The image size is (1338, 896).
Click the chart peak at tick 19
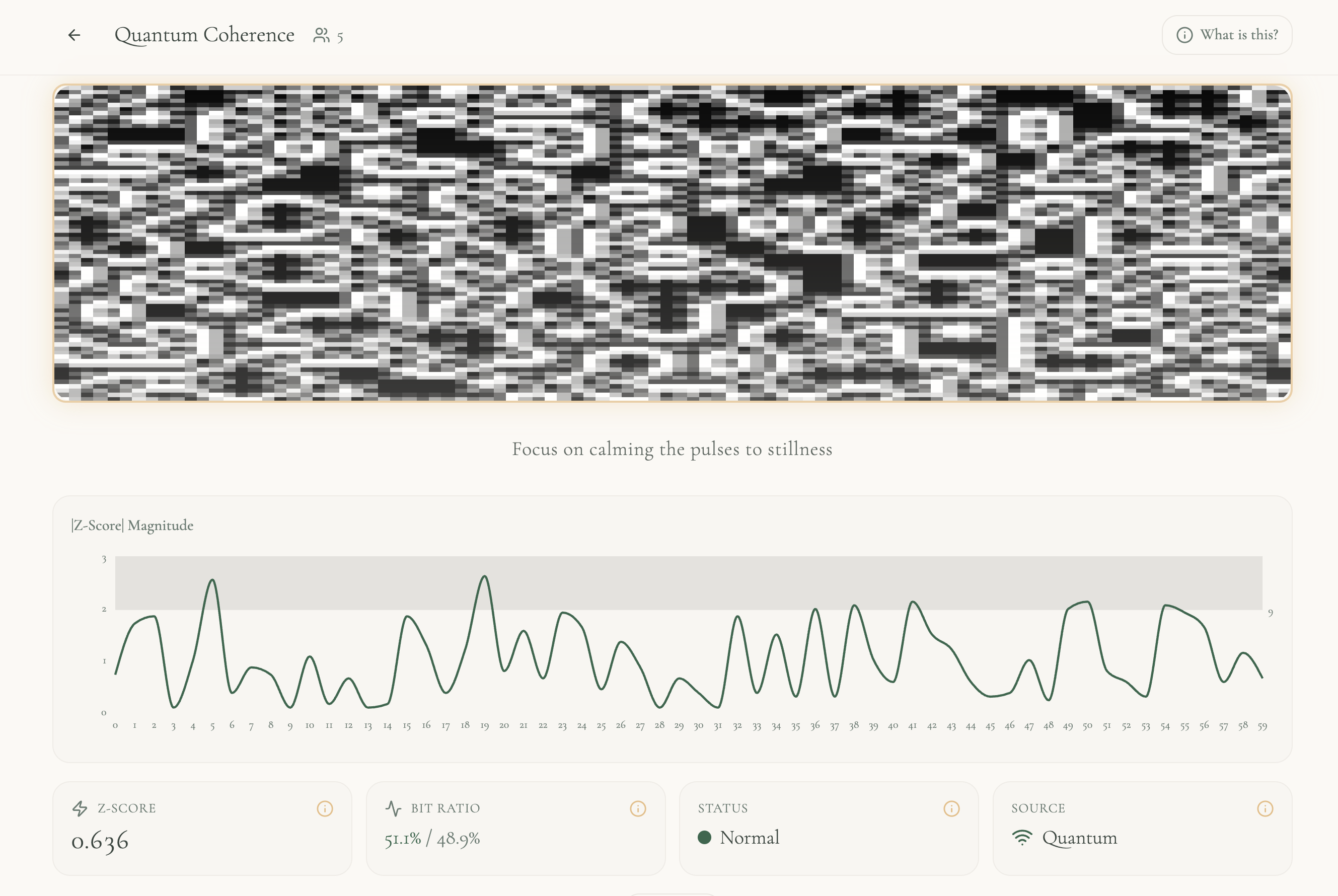tap(484, 577)
